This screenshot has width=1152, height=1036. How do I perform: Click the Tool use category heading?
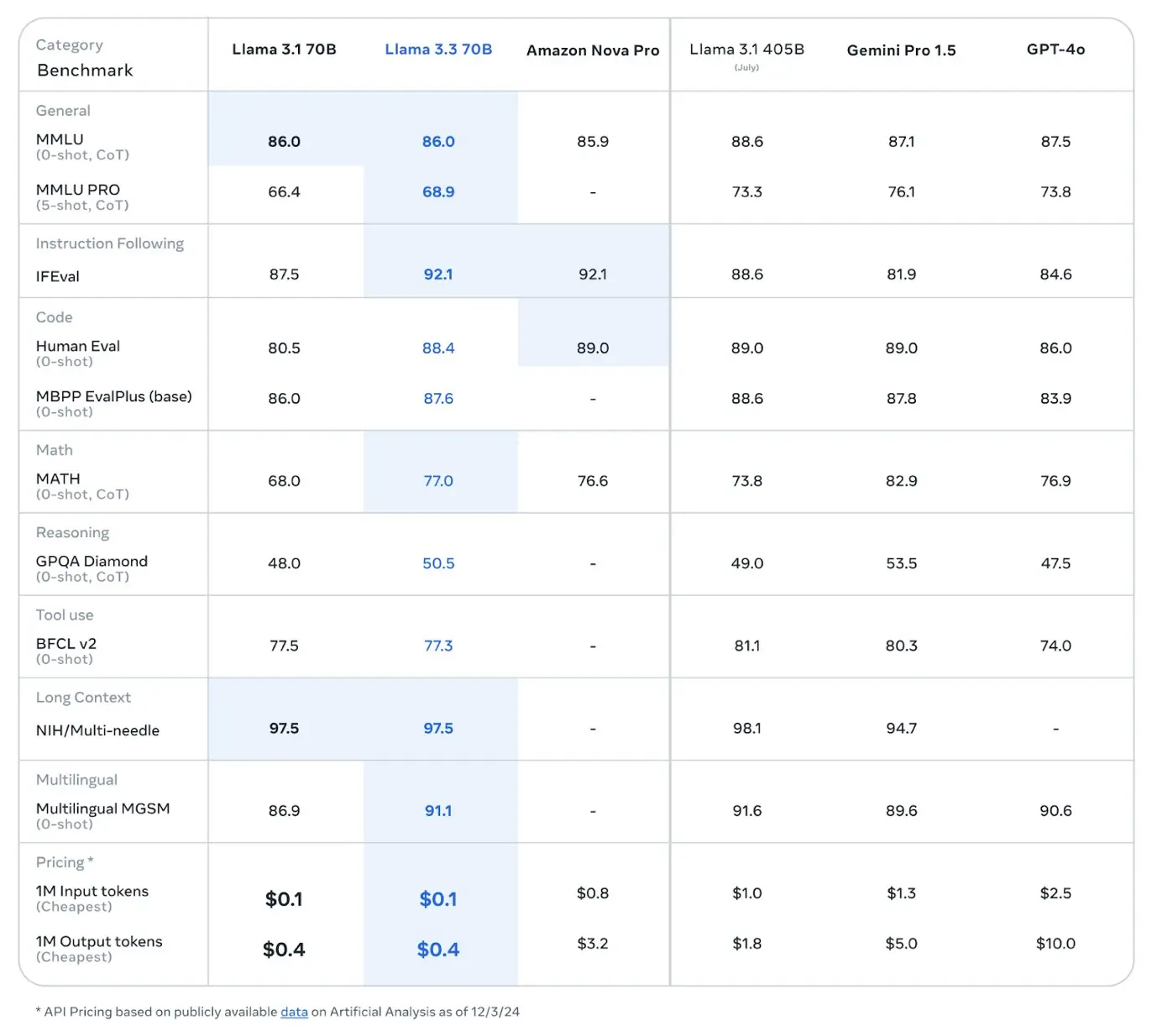[x=65, y=615]
